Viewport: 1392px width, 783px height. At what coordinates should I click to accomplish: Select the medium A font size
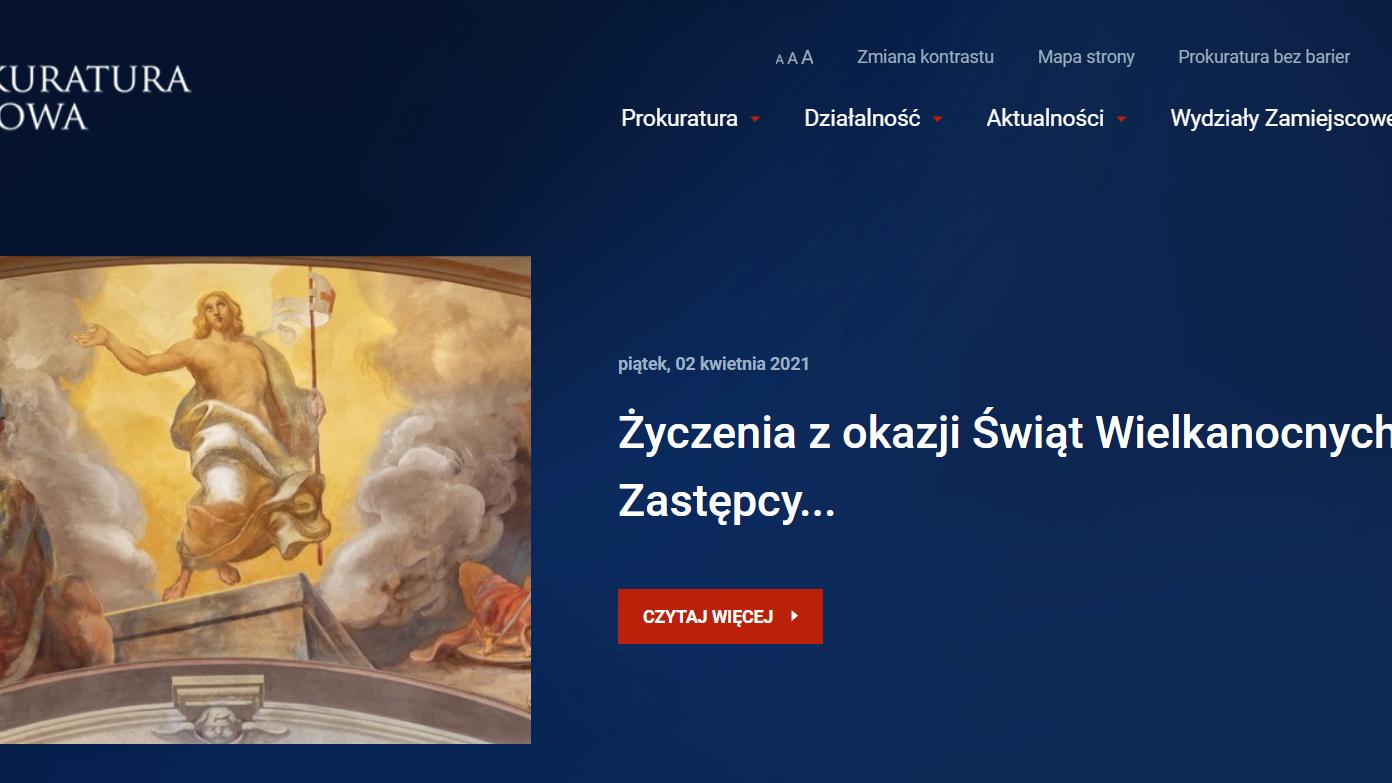pos(792,58)
